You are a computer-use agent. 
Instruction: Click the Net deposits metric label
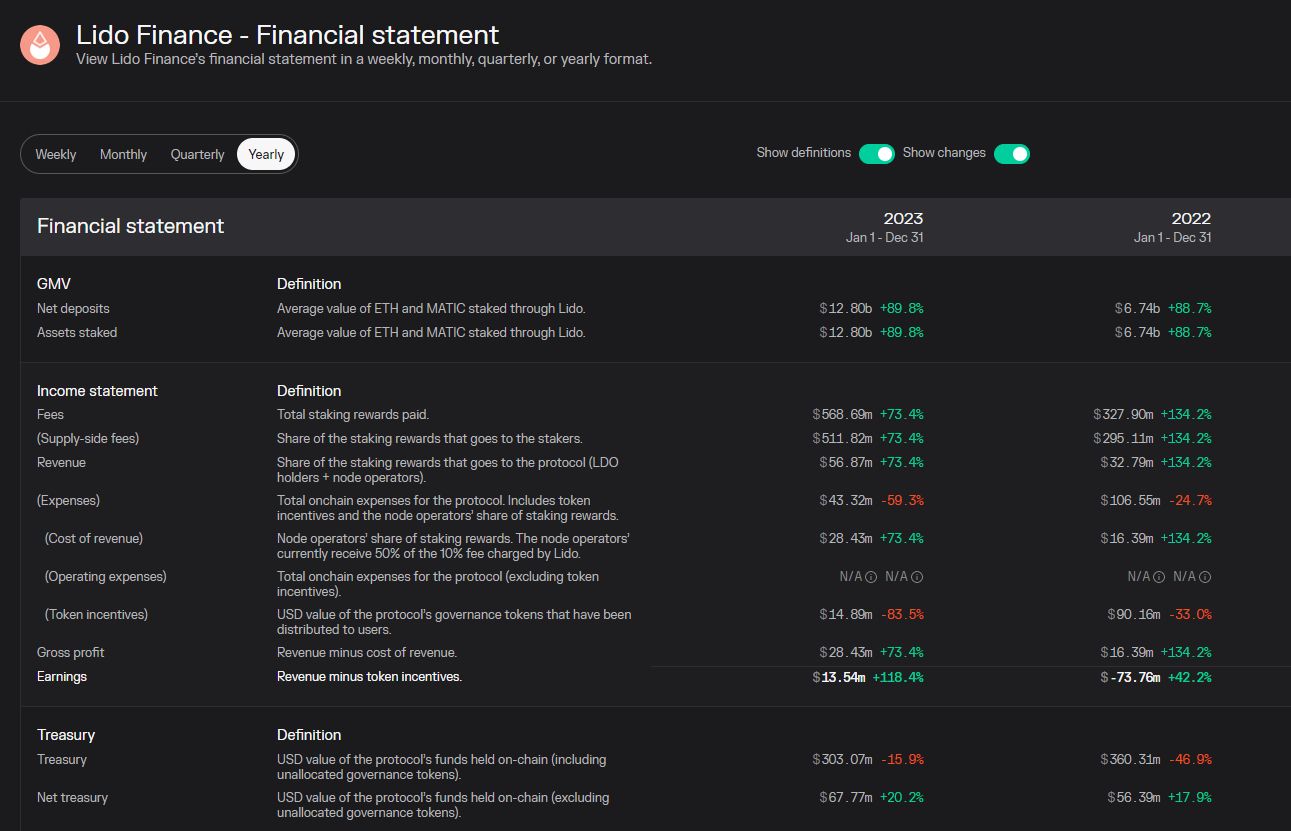point(73,309)
